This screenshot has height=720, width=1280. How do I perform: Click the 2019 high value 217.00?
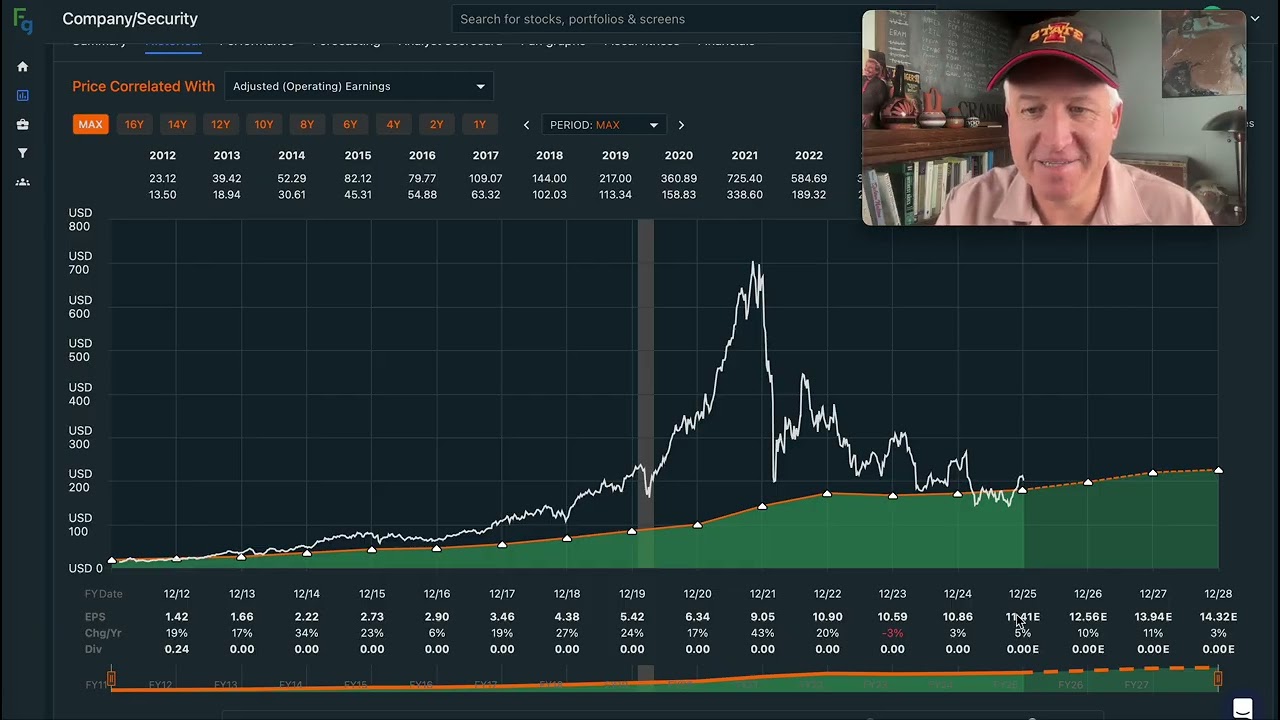(x=615, y=178)
